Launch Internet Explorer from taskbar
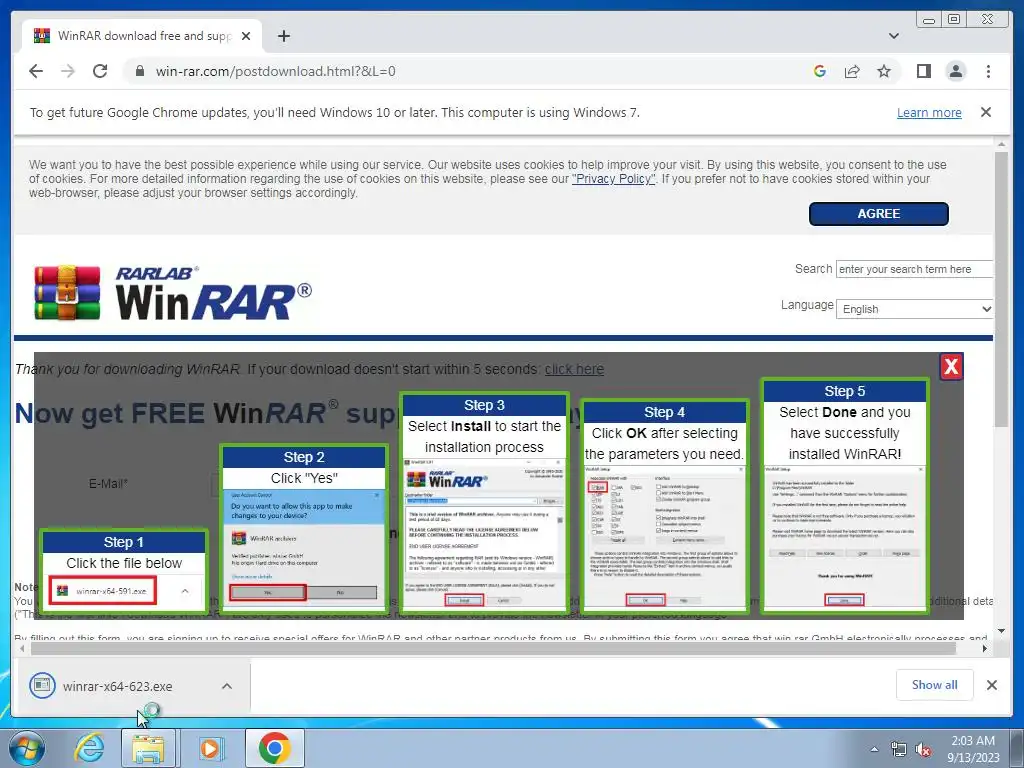The image size is (1024, 768). click(89, 748)
